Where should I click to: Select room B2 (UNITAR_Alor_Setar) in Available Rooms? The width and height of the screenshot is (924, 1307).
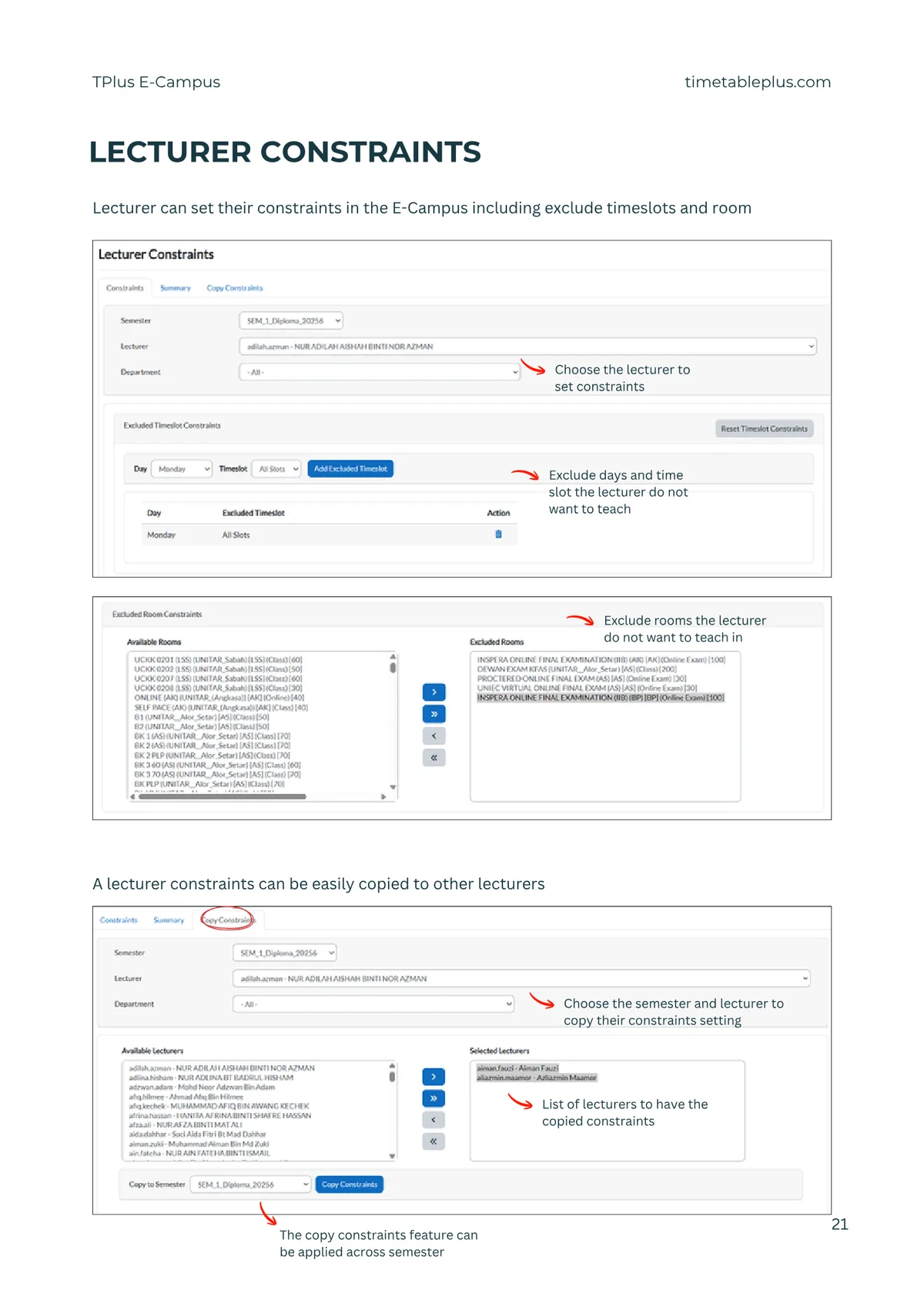pyautogui.click(x=202, y=726)
